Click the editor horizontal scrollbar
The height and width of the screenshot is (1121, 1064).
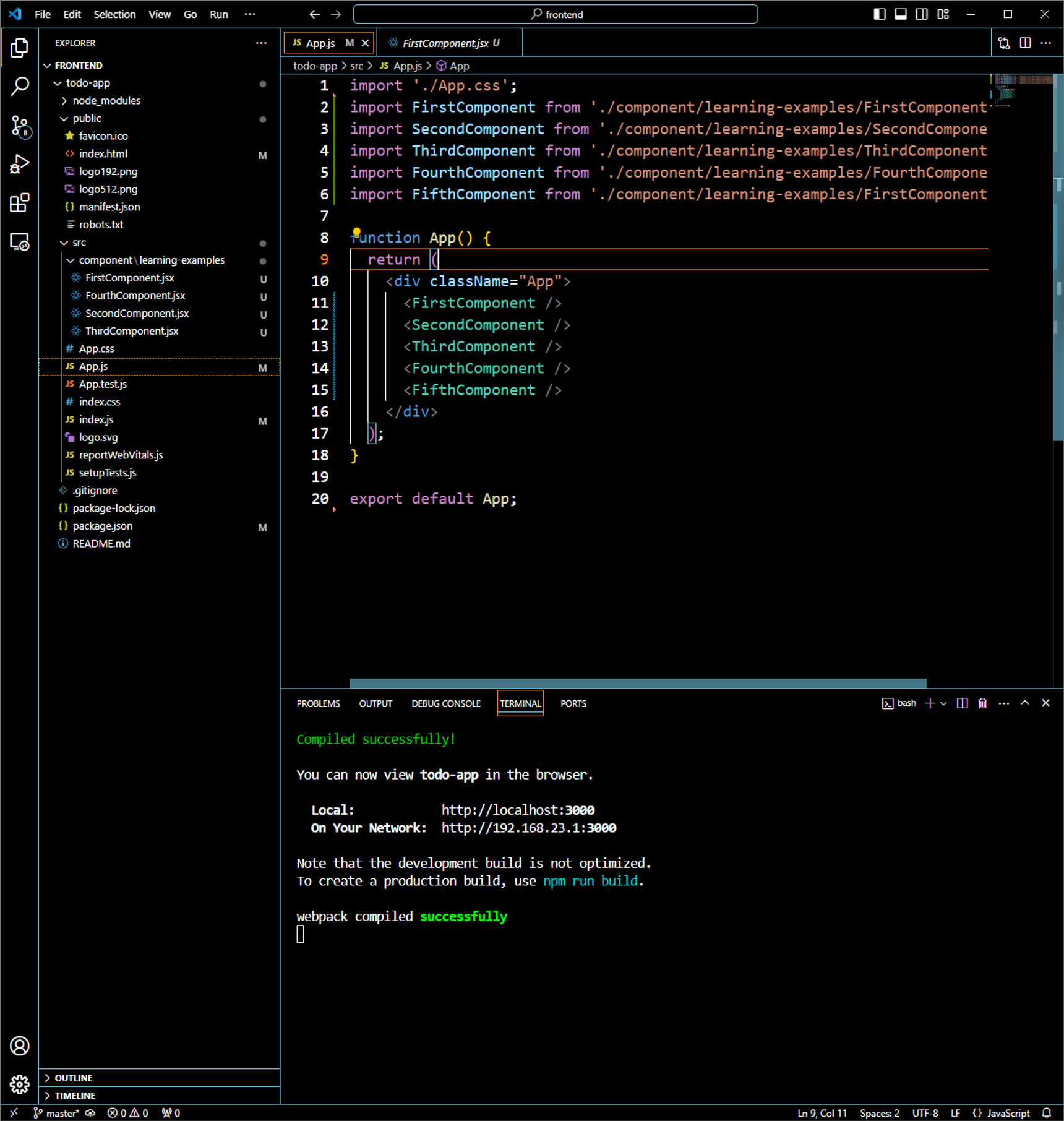coord(638,683)
